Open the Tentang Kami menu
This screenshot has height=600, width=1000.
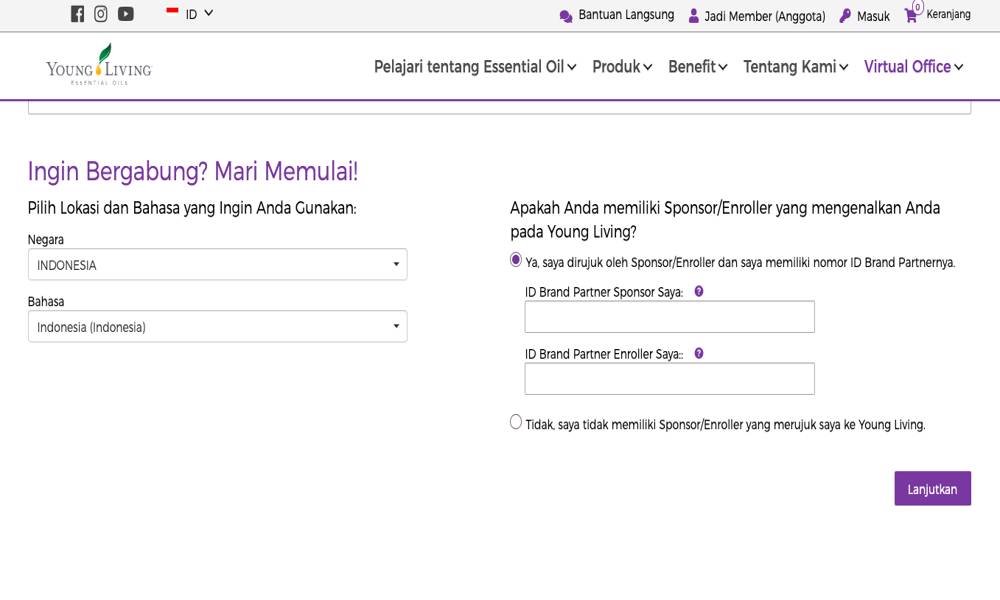point(795,66)
